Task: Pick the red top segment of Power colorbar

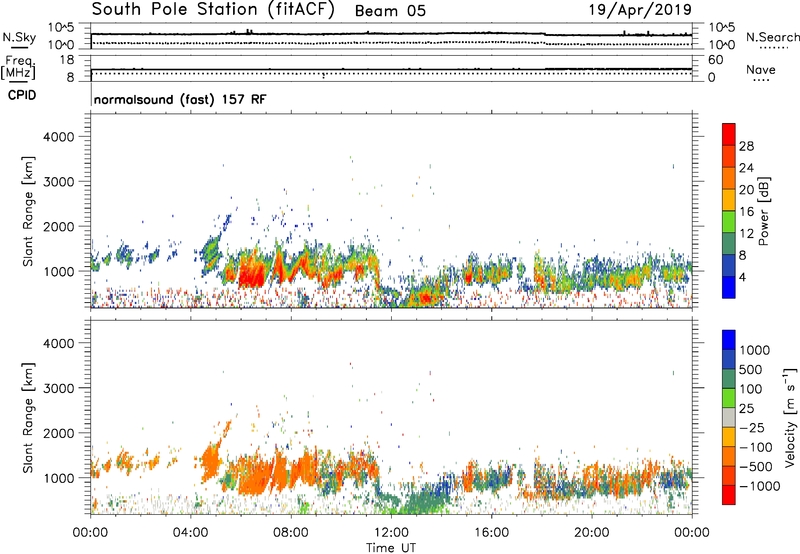Action: (729, 135)
